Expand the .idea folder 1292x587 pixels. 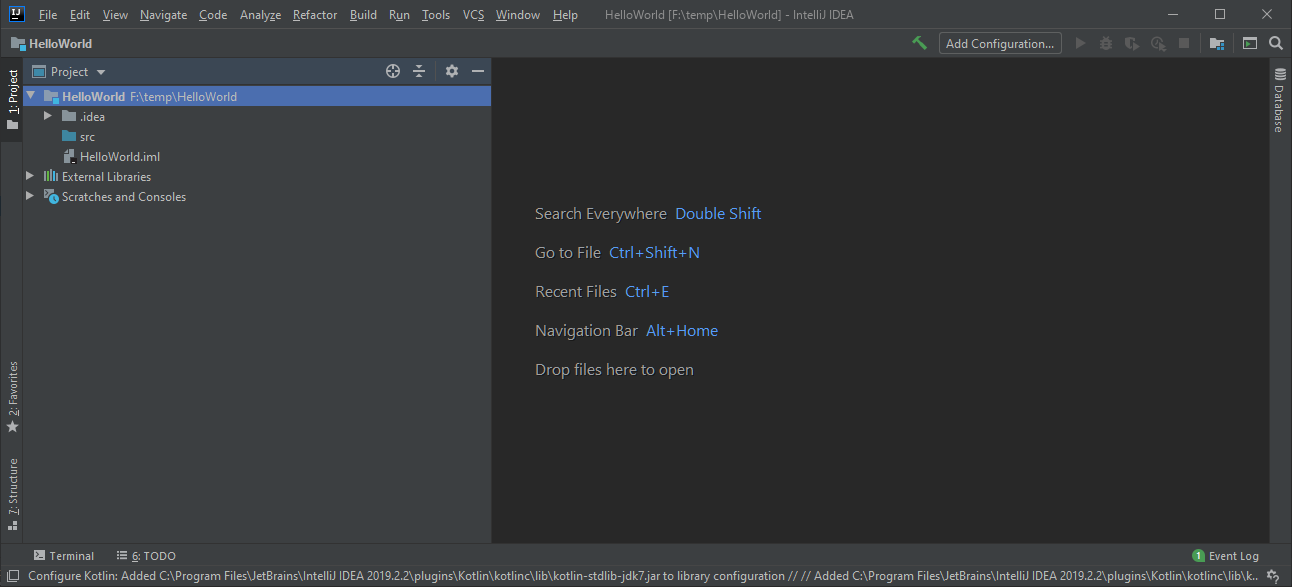click(x=48, y=116)
